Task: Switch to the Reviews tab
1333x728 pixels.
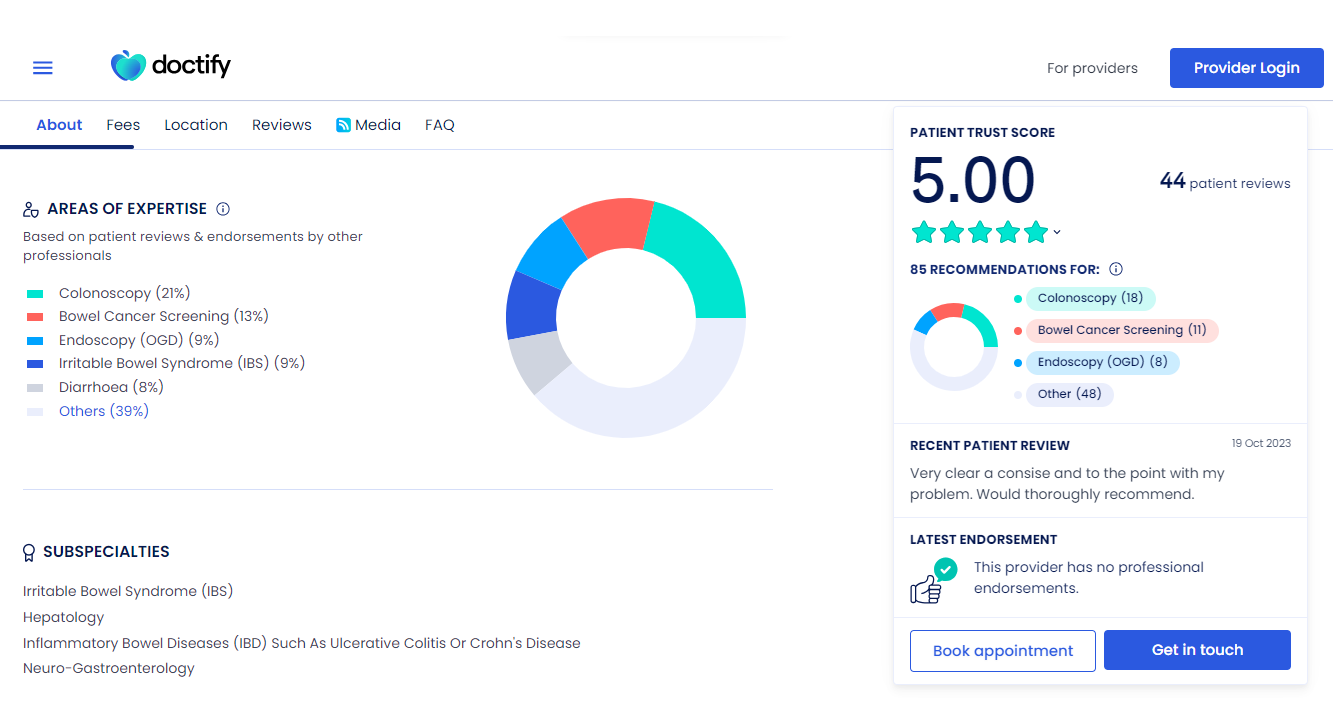Action: click(281, 124)
